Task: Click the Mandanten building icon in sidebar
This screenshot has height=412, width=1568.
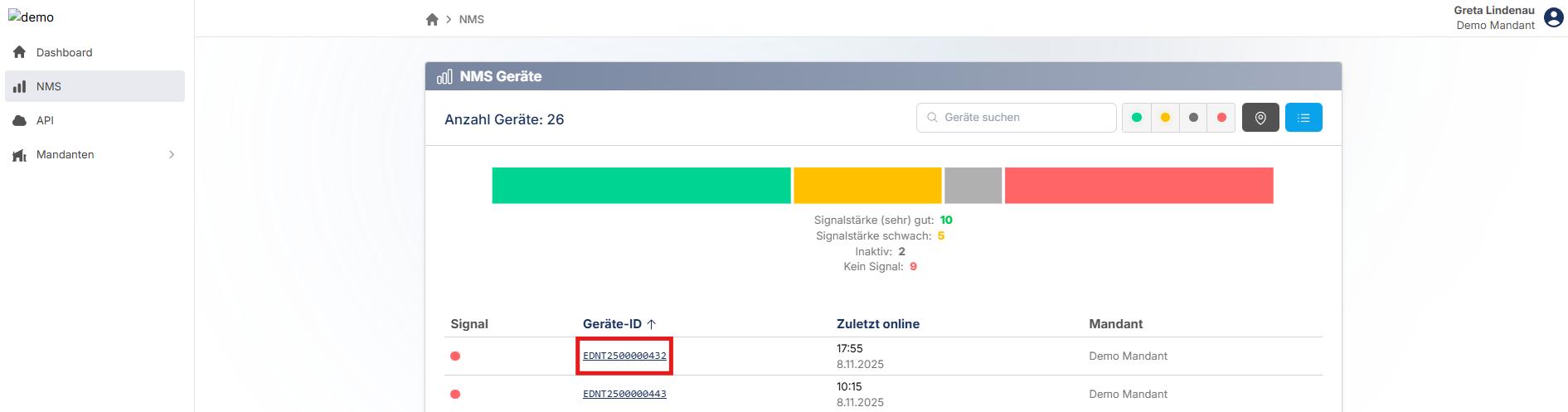Action: point(20,155)
